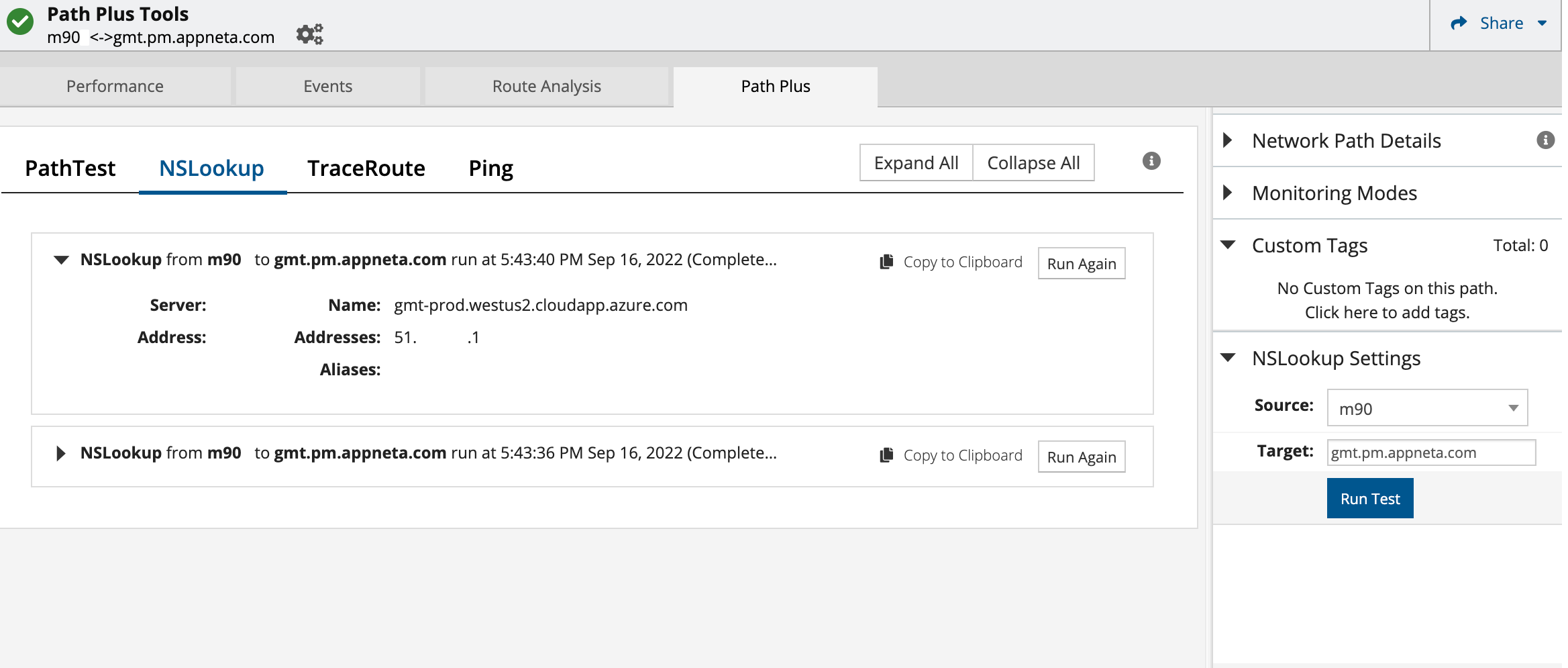Click the Share arrow icon
1568x668 pixels.
[x=1459, y=23]
